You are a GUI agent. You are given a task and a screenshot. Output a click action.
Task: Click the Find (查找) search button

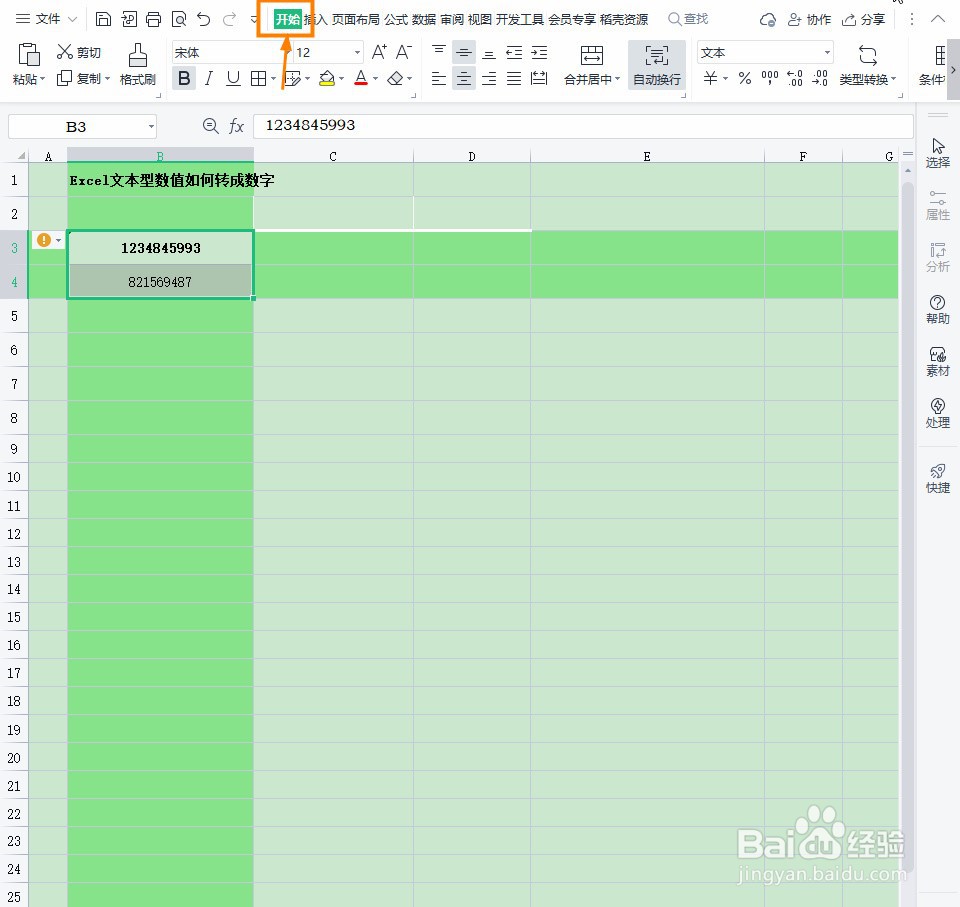tap(688, 20)
